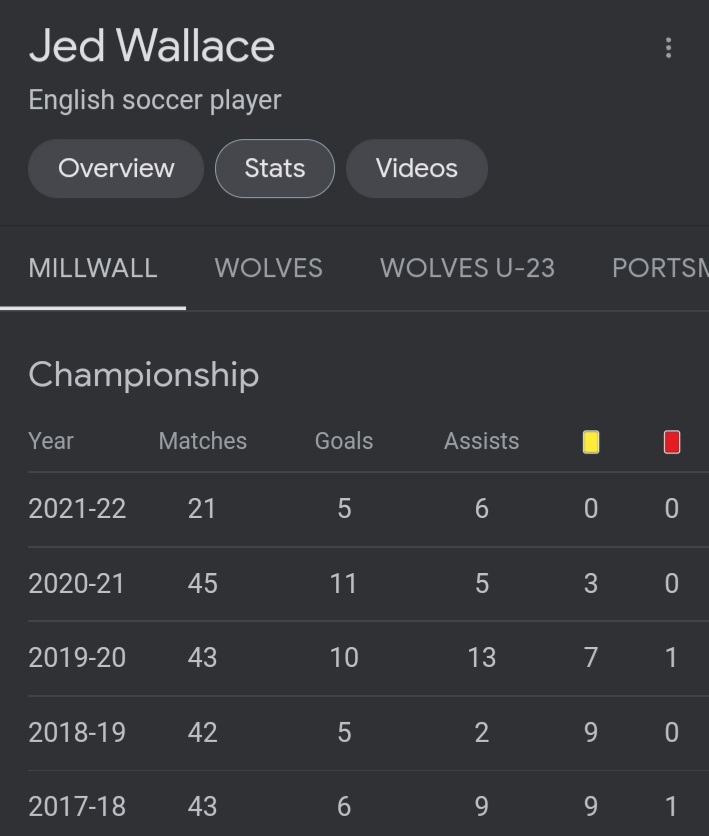Viewport: 709px width, 836px height.
Task: Click the yellow card column icon
Action: (x=591, y=442)
